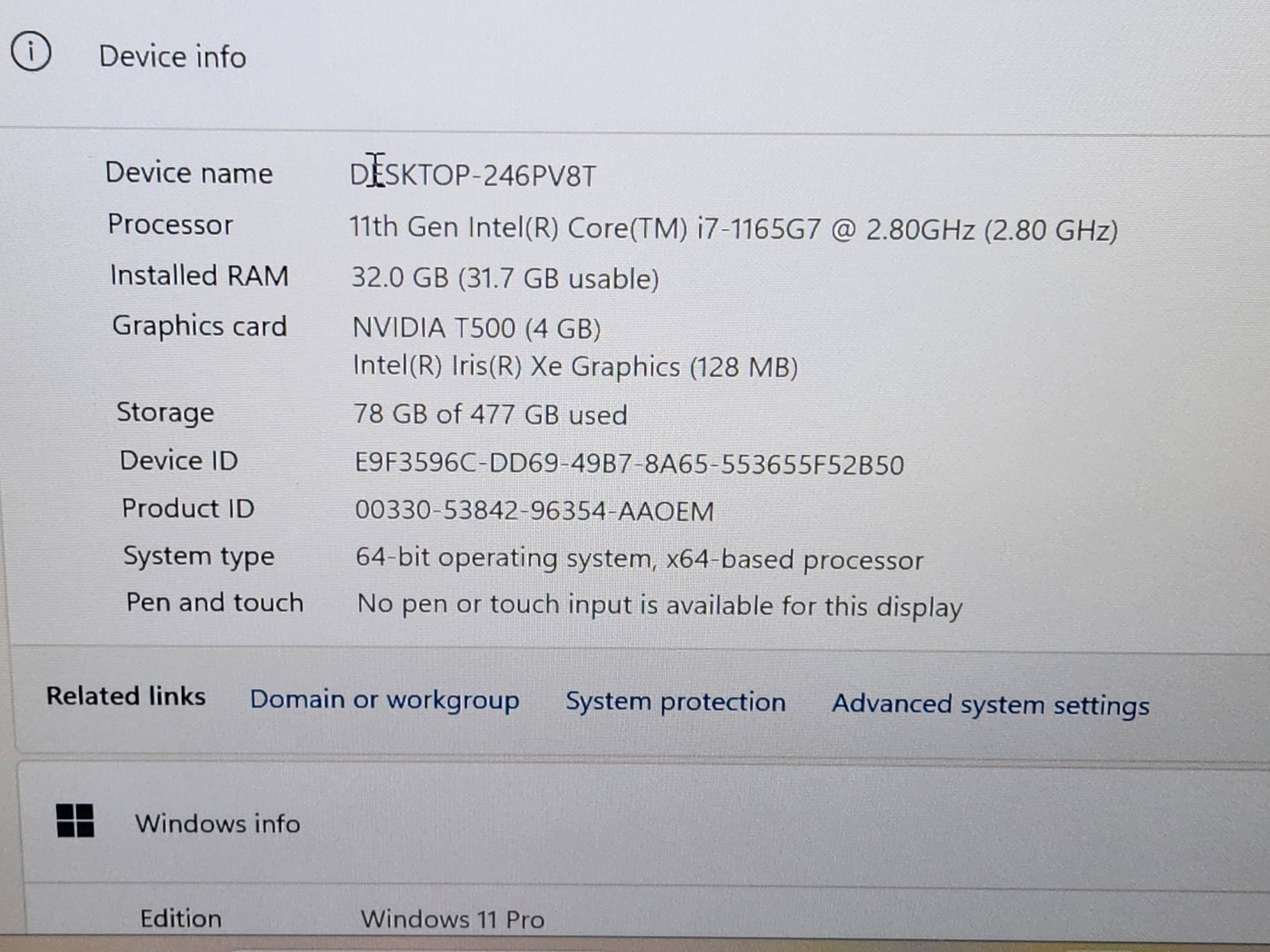Click the NVIDIA T500 (4 GB) entry

click(476, 328)
